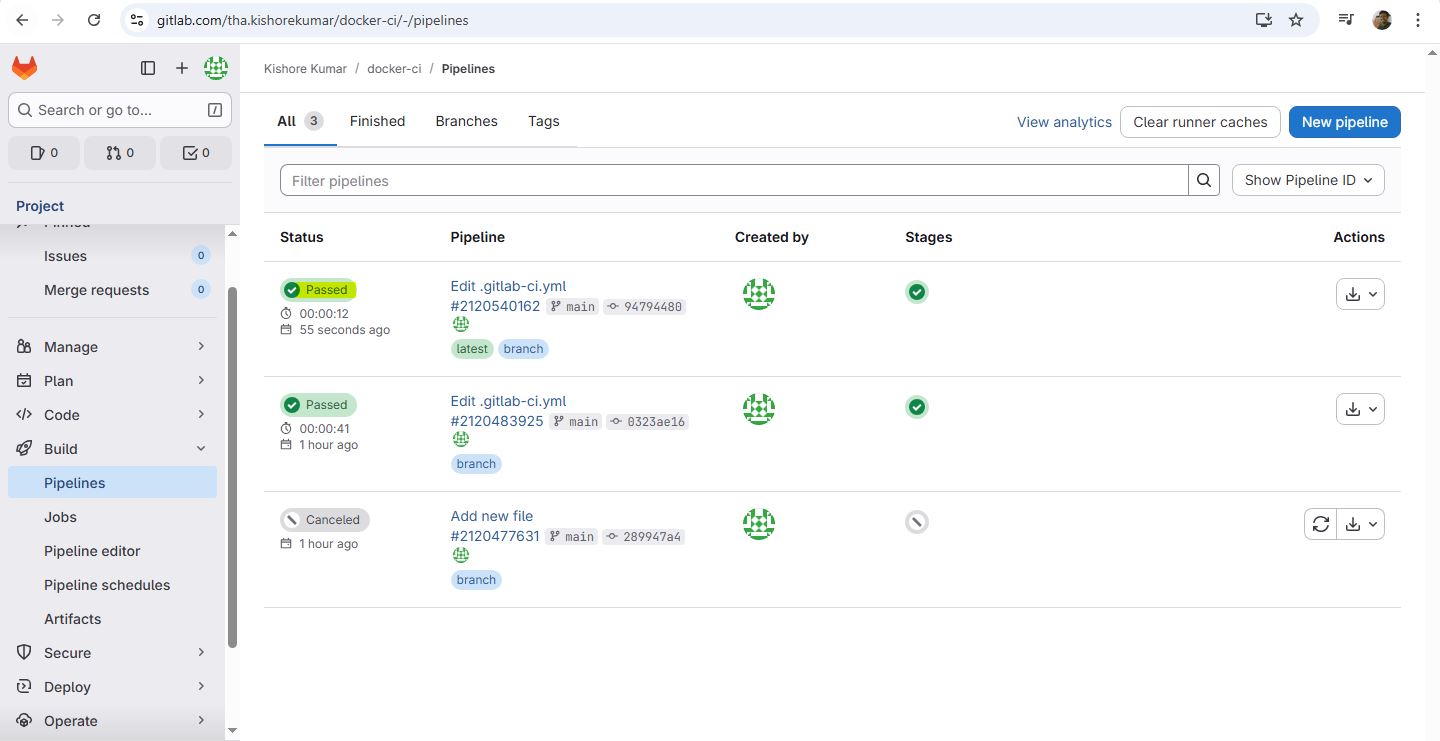Open Show Pipeline ID dropdown
Viewport: 1440px width, 741px height.
pyautogui.click(x=1308, y=180)
